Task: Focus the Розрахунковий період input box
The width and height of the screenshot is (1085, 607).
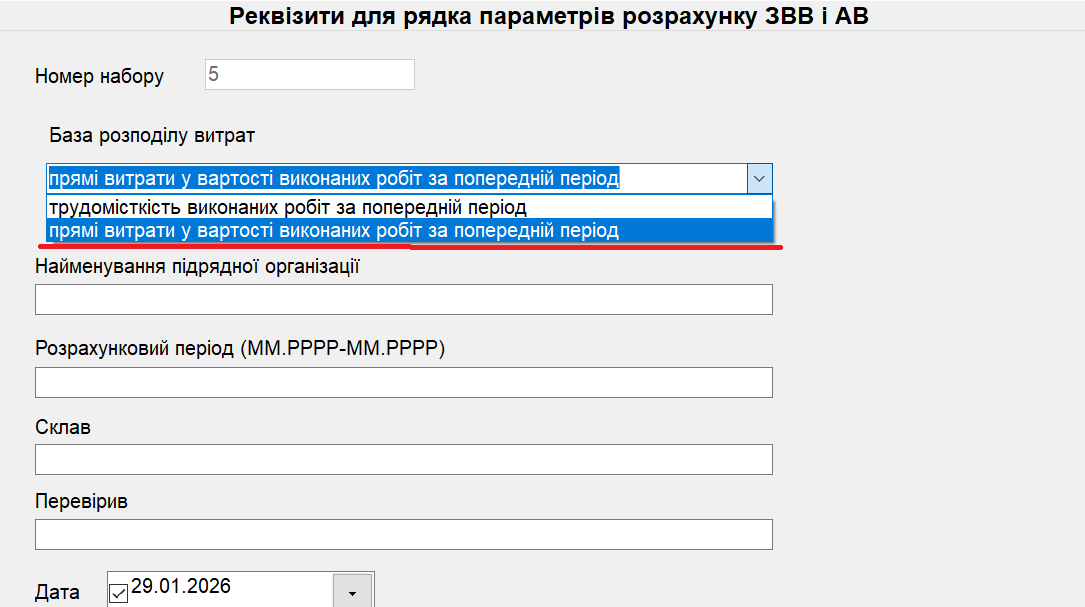Action: [403, 382]
